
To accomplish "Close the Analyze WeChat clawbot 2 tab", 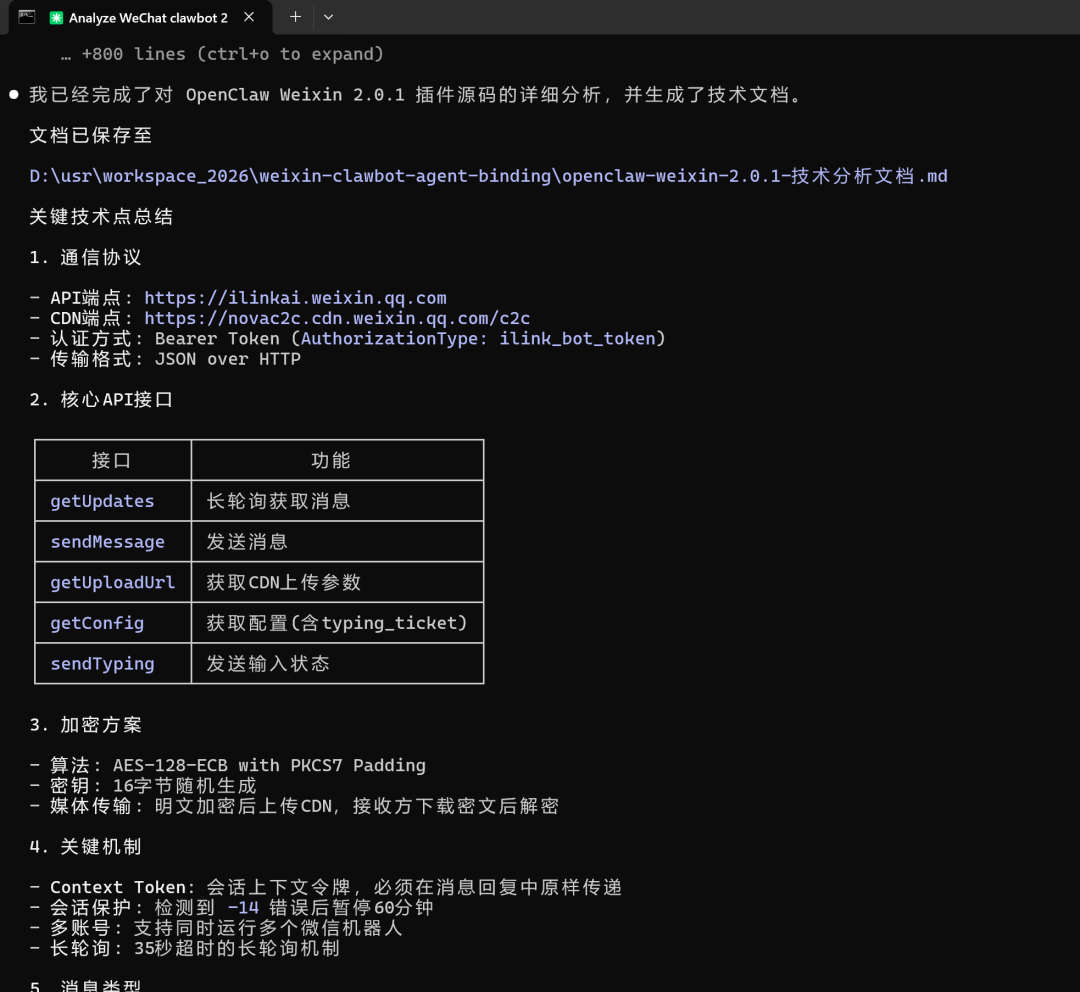I will click(x=249, y=17).
